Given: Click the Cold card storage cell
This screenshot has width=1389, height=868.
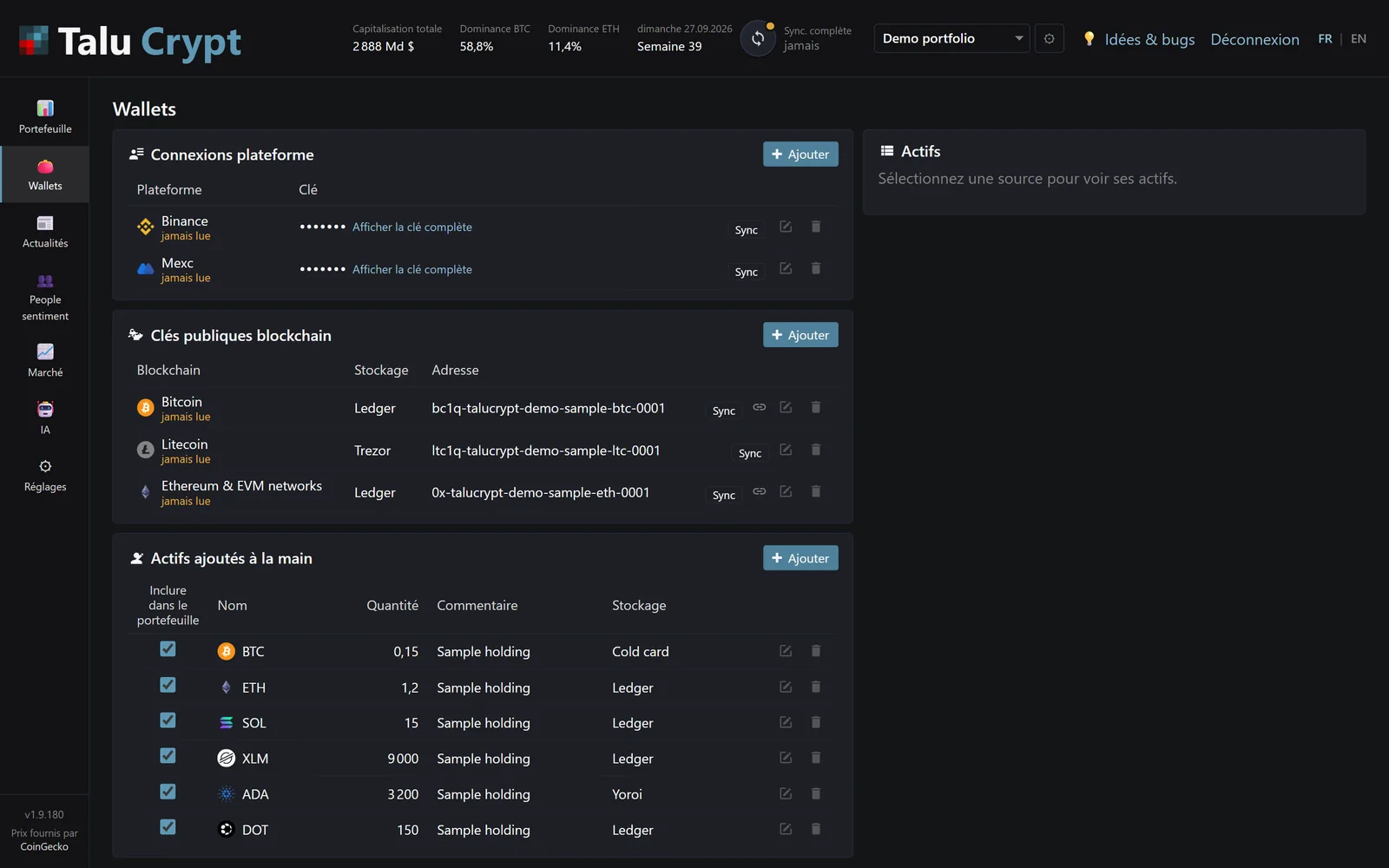Looking at the screenshot, I should coord(641,651).
